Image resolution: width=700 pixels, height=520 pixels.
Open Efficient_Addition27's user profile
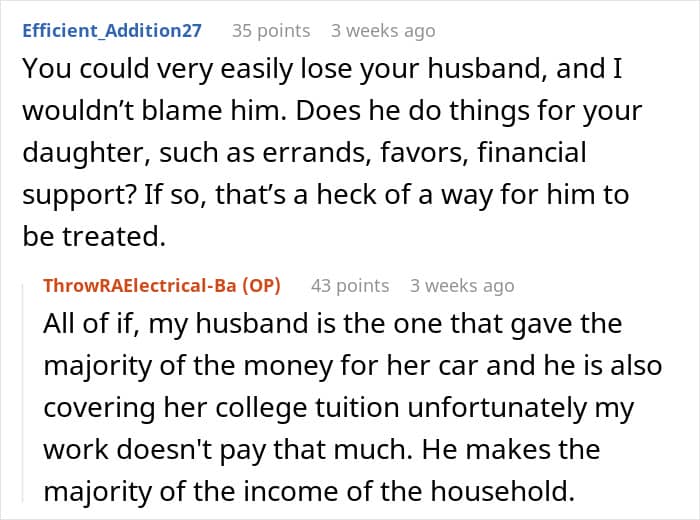pyautogui.click(x=110, y=30)
